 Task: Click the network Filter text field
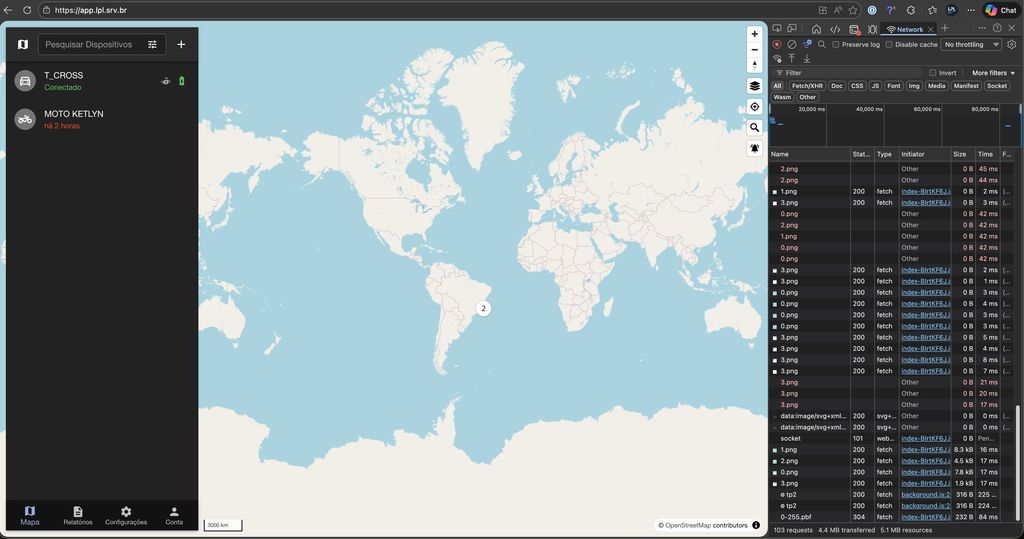pos(849,73)
